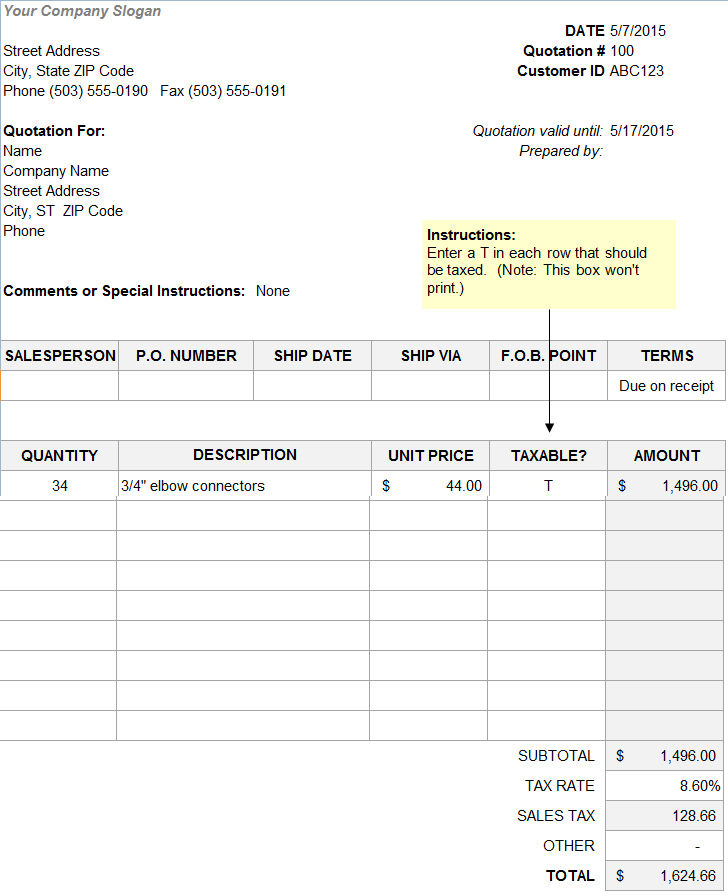The width and height of the screenshot is (728, 896).
Task: Select the quotation number 100
Action: tap(622, 51)
